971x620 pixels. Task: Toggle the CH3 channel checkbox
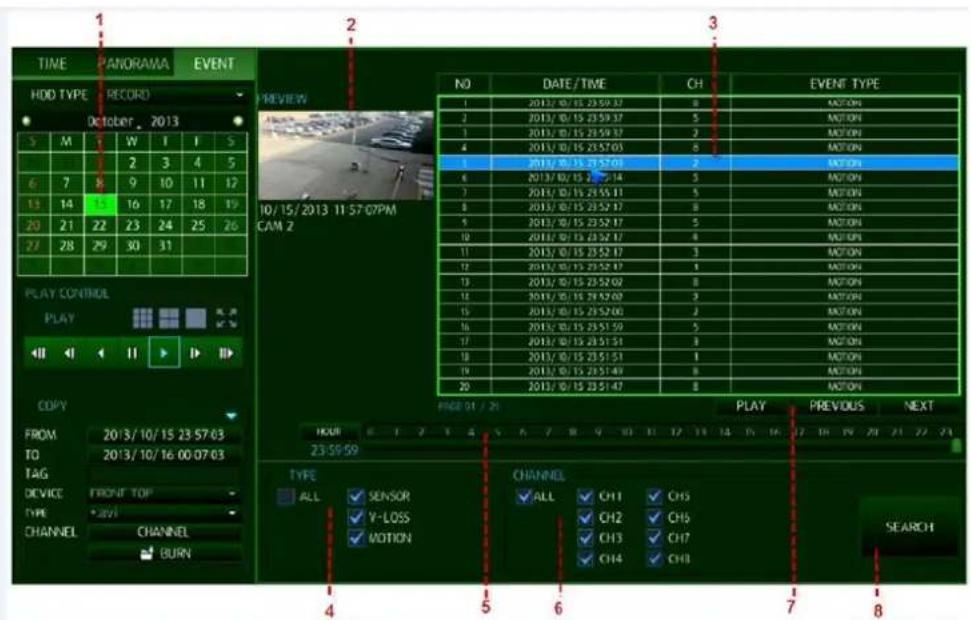(x=585, y=538)
